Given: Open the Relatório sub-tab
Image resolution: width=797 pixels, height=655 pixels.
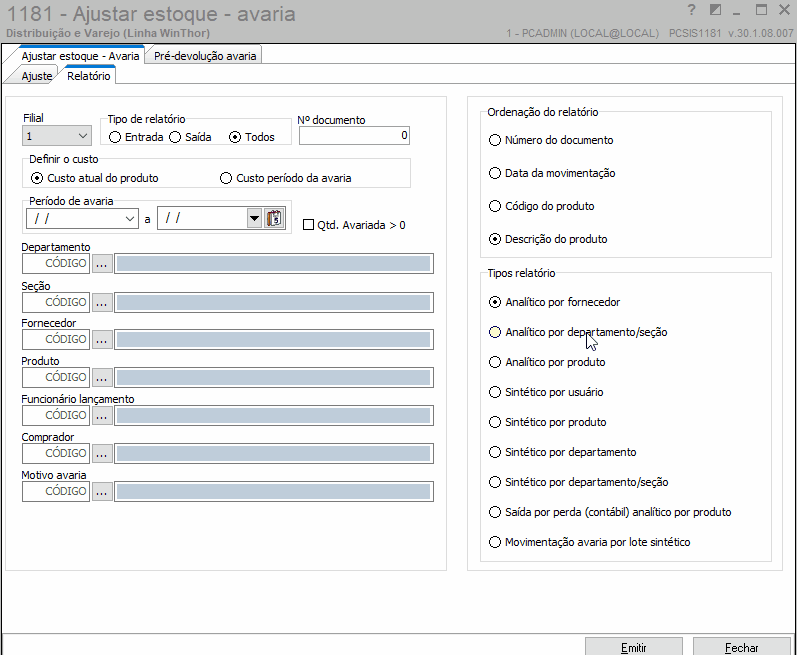Looking at the screenshot, I should click(x=88, y=76).
